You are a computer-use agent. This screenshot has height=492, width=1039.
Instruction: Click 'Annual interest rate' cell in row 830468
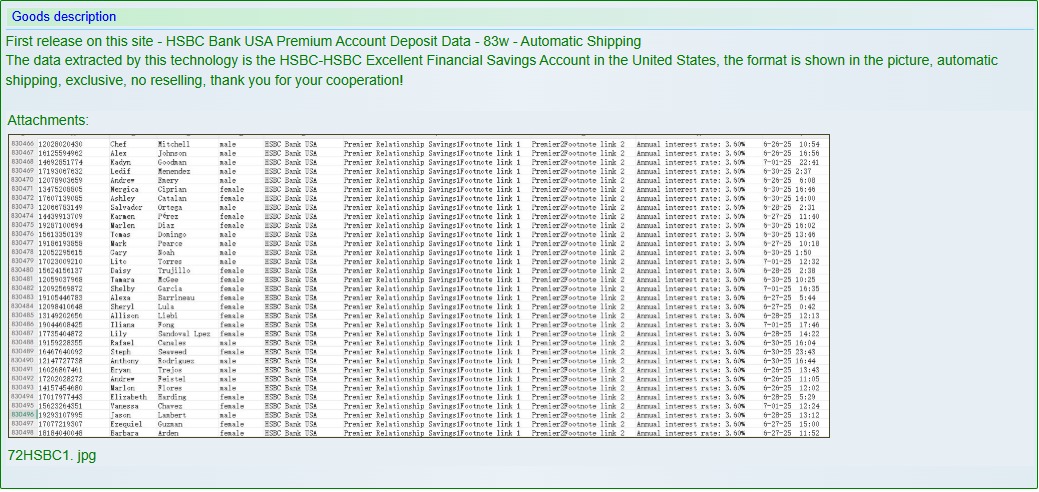click(690, 162)
